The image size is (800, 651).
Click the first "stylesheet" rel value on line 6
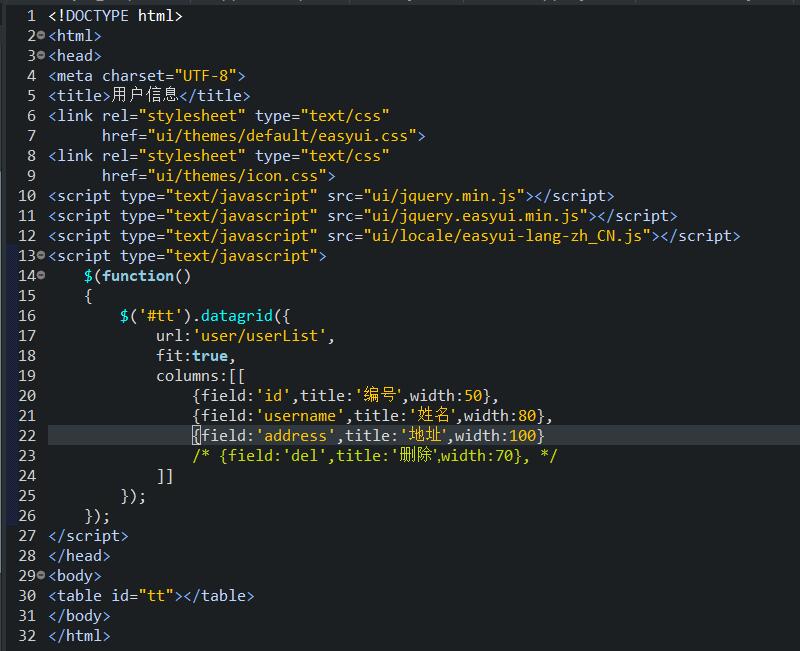[x=192, y=116]
